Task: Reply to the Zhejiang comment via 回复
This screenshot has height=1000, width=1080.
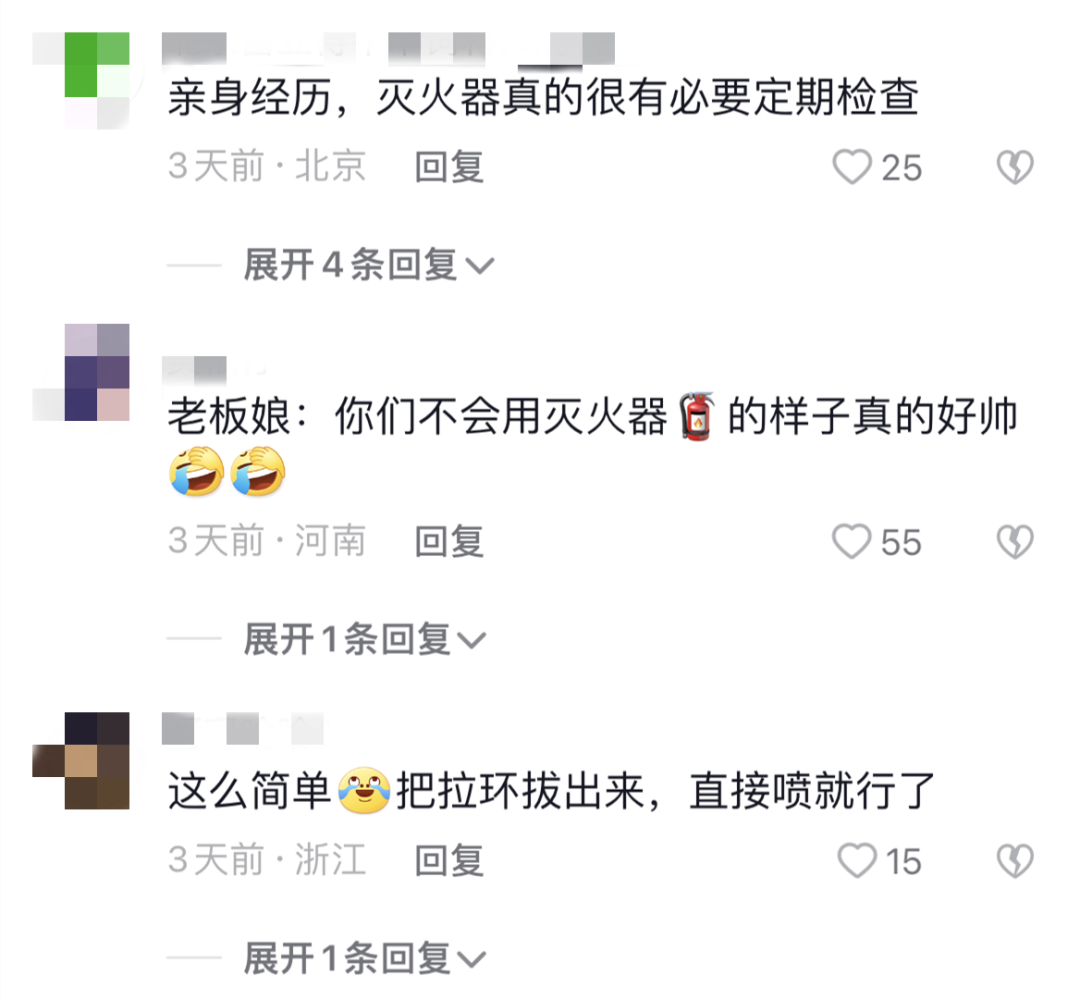Action: (449, 861)
